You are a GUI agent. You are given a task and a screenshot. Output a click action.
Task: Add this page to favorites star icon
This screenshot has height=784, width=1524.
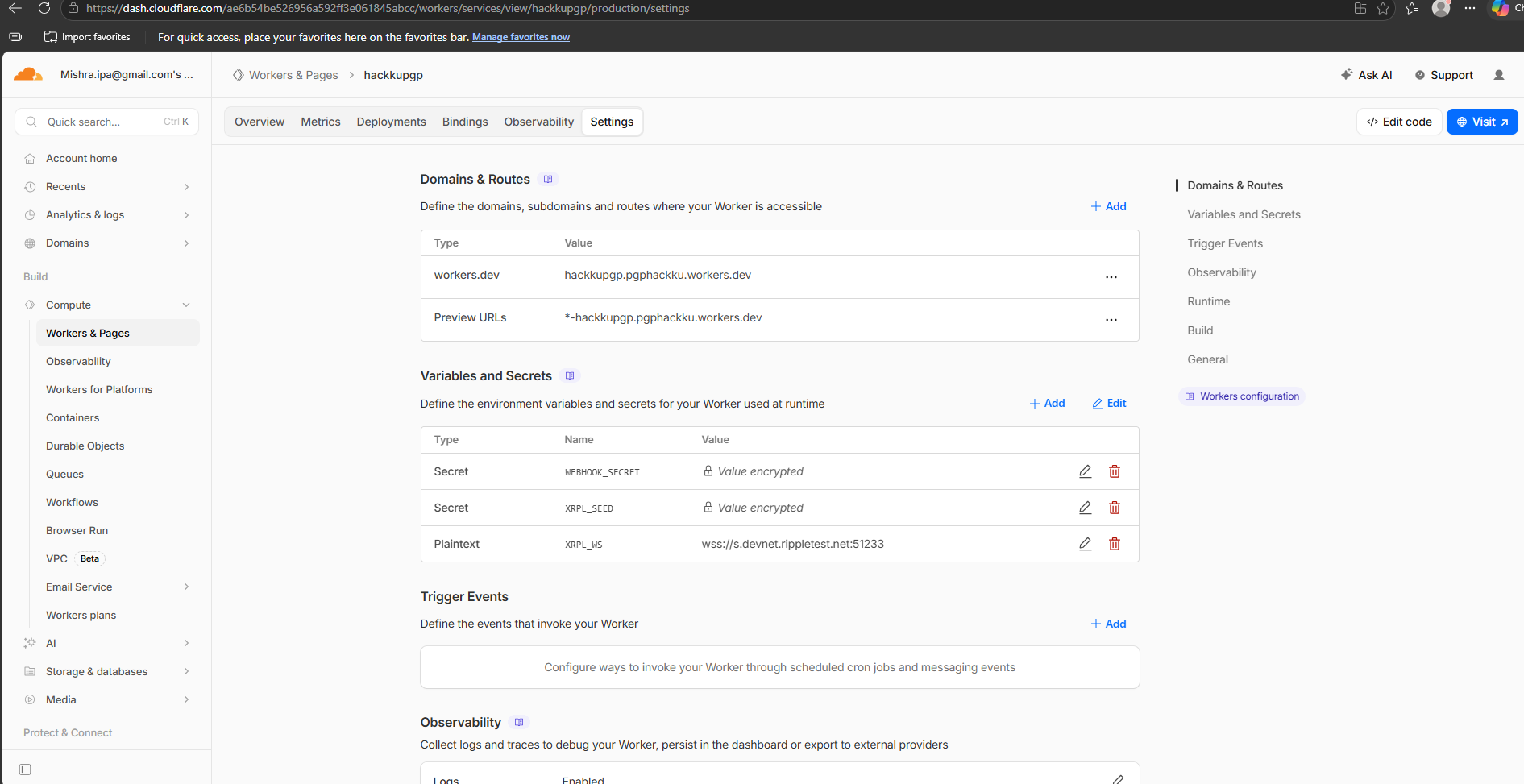1383,8
